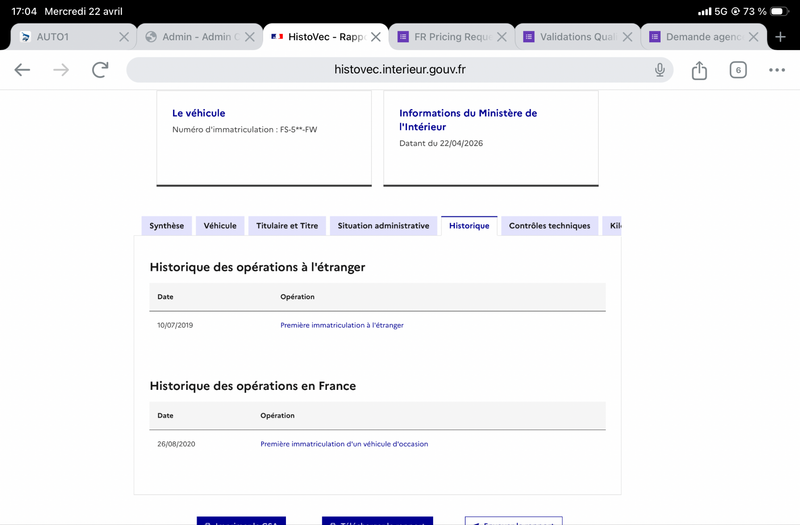
Task: Open the Synthèse tab
Action: [166, 226]
